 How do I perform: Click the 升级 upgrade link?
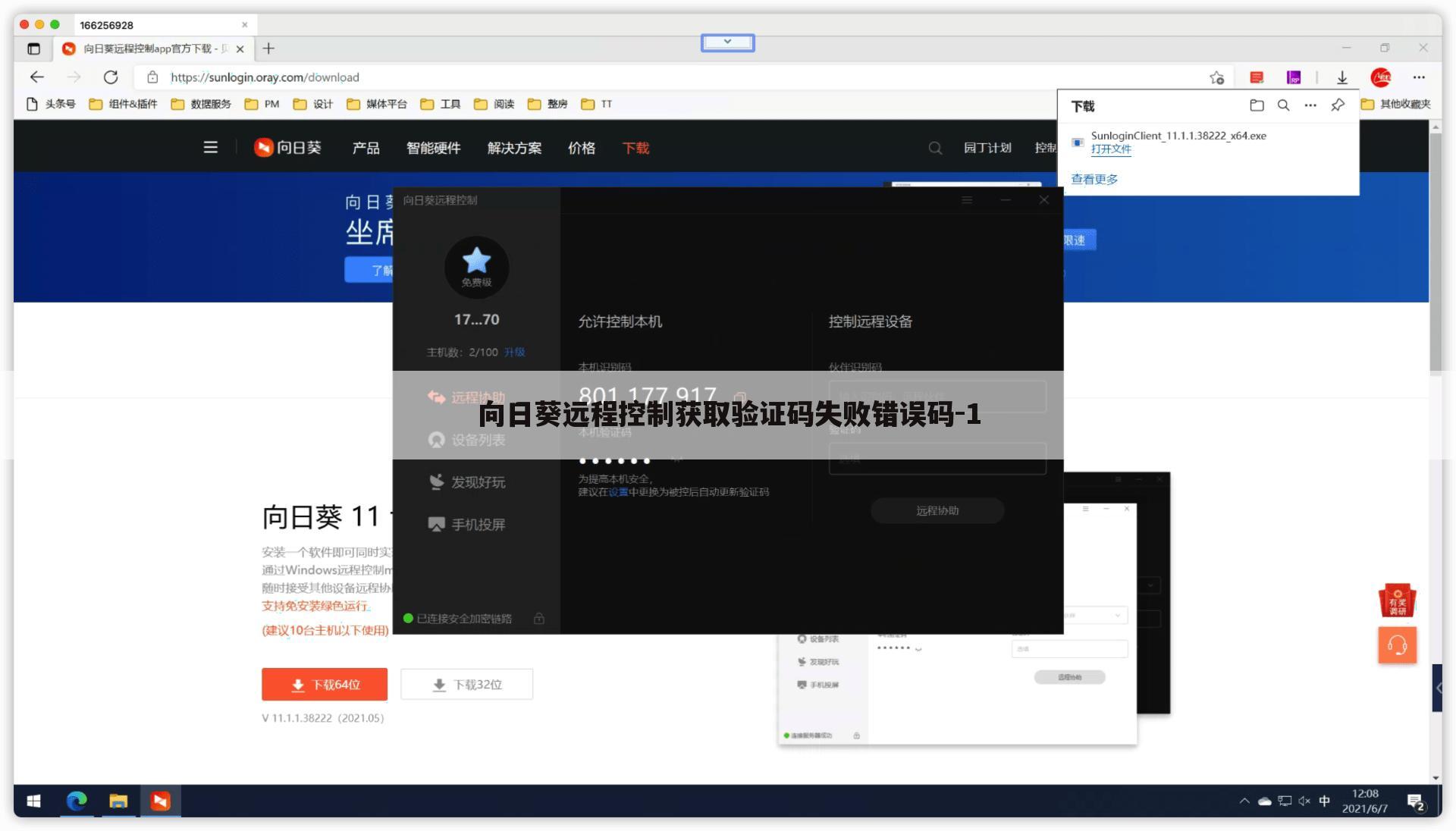point(514,352)
